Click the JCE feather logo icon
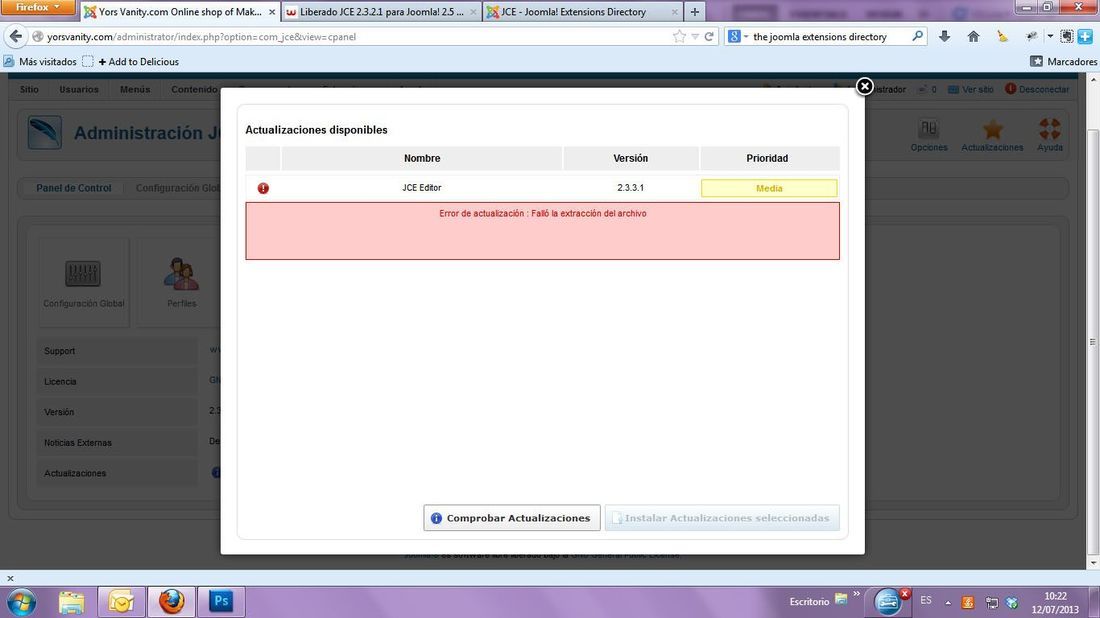 45,133
